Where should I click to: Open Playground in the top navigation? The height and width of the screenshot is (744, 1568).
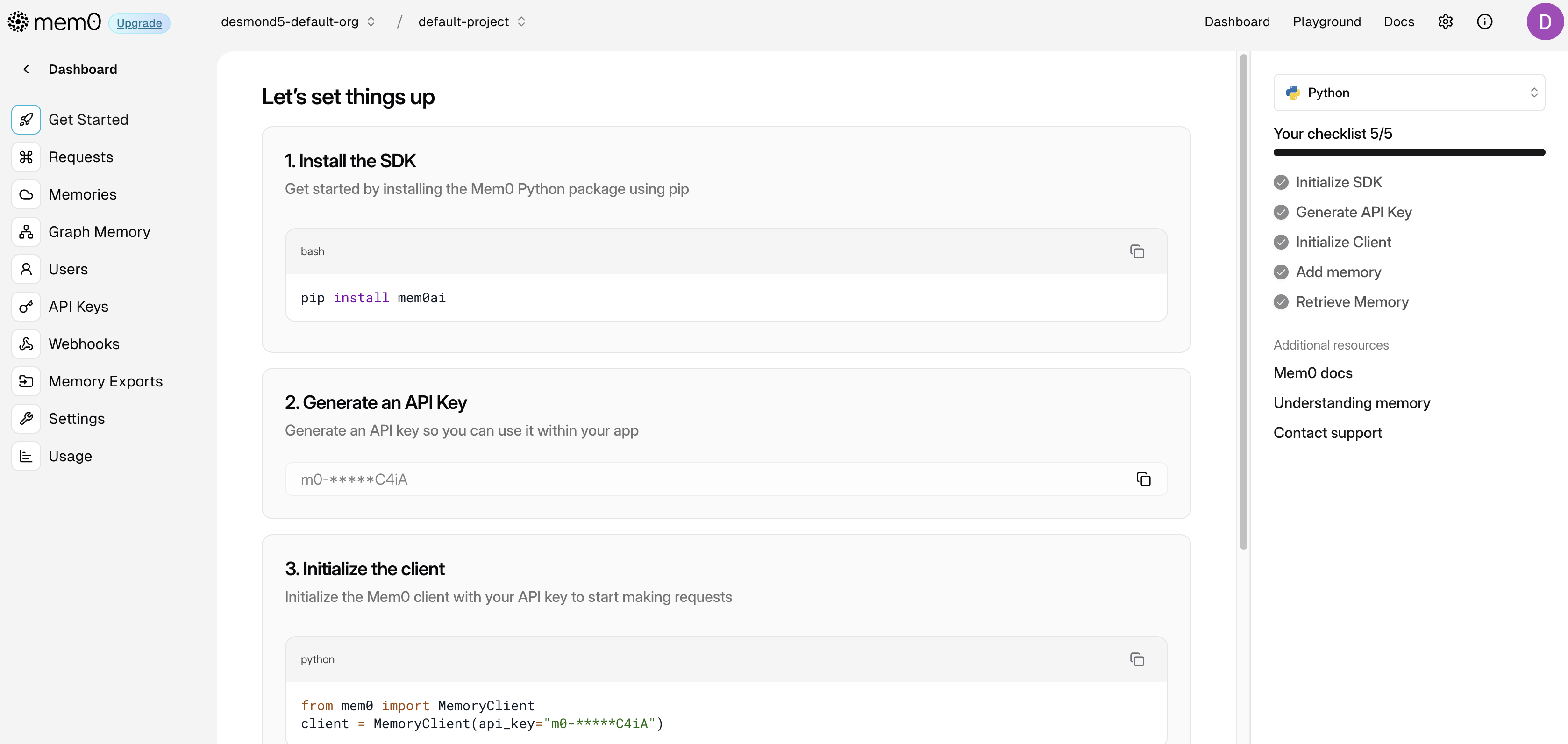click(1326, 22)
